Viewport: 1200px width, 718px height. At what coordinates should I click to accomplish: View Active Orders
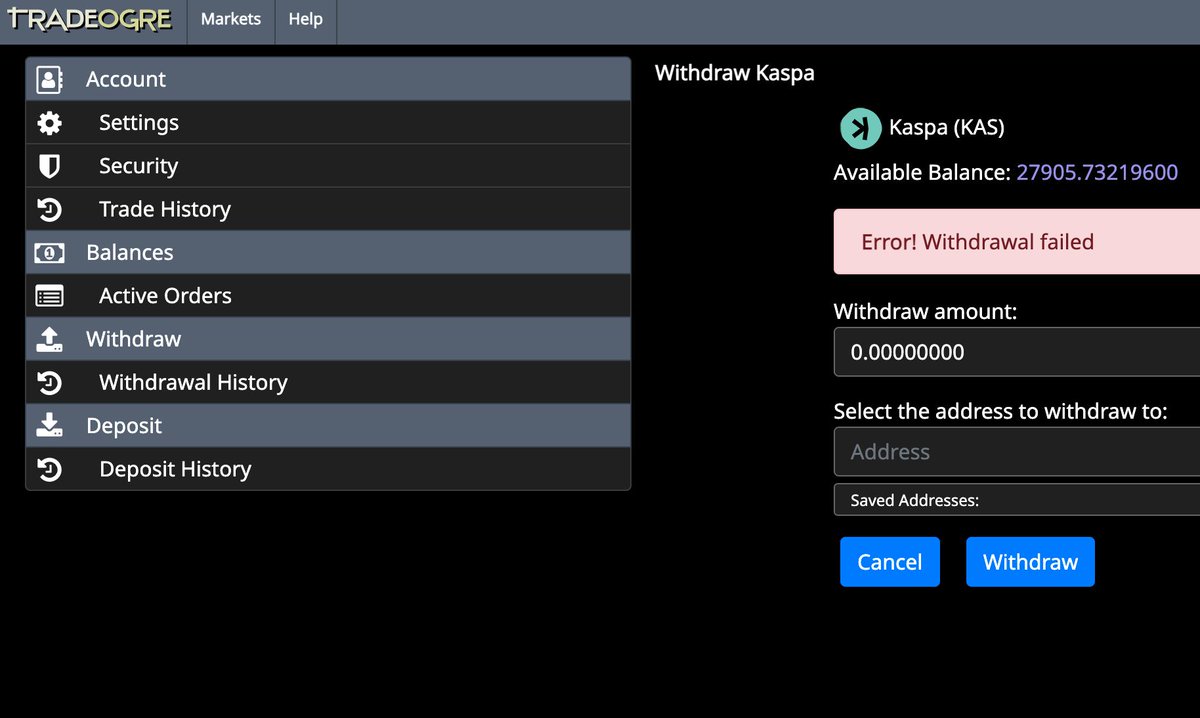point(328,296)
